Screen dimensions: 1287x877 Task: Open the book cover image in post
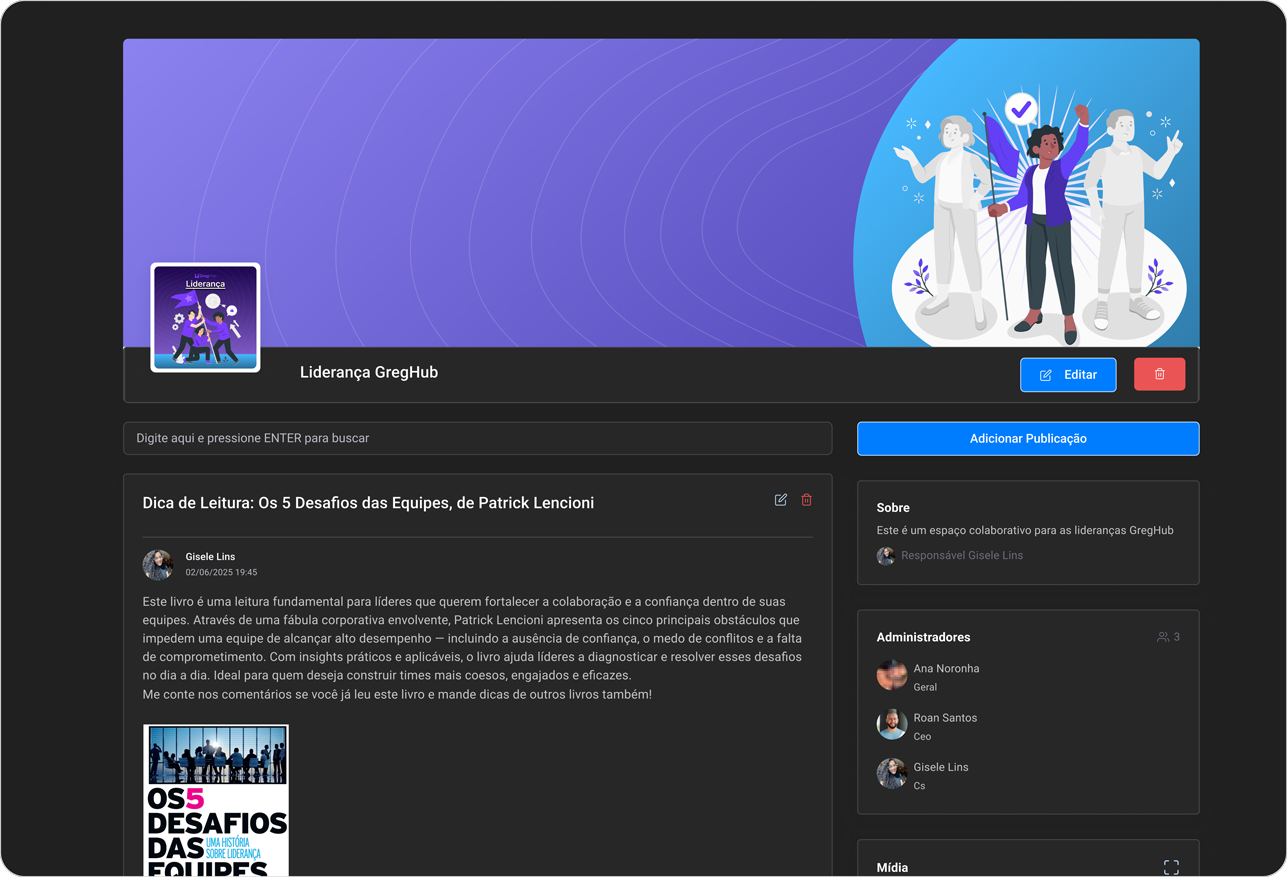(216, 800)
